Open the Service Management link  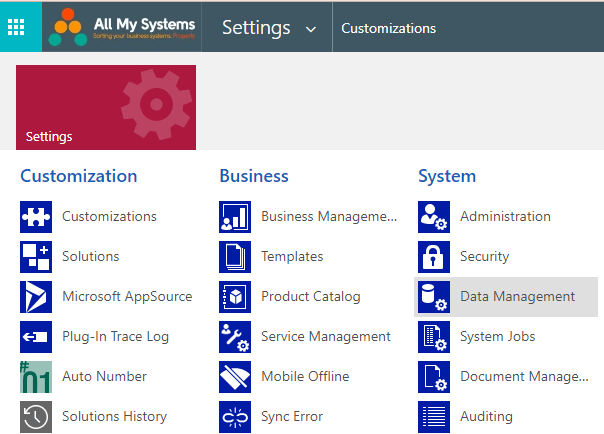(x=326, y=337)
